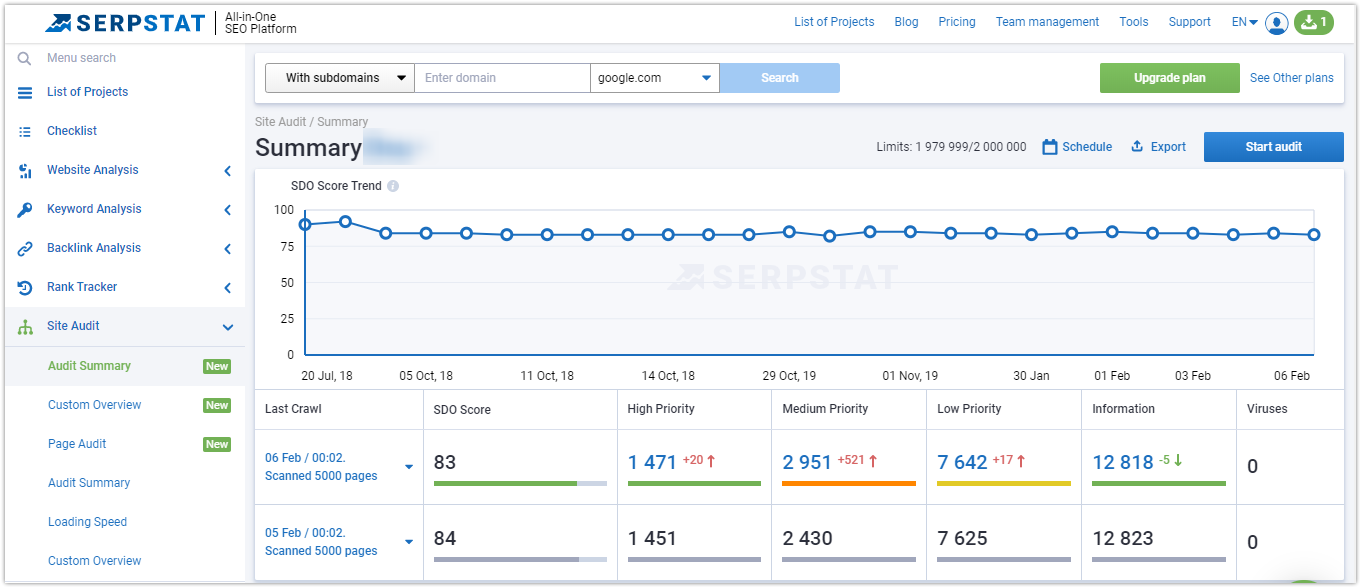The height and width of the screenshot is (588, 1361).
Task: Open the user profile icon
Action: click(1276, 22)
